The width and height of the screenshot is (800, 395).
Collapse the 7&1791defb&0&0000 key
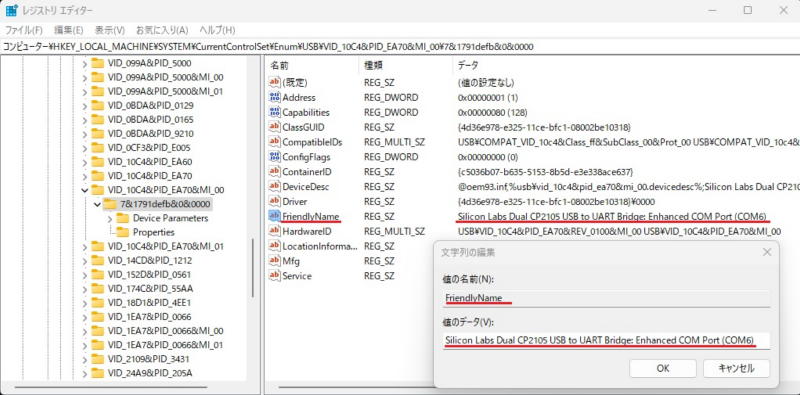pos(97,204)
